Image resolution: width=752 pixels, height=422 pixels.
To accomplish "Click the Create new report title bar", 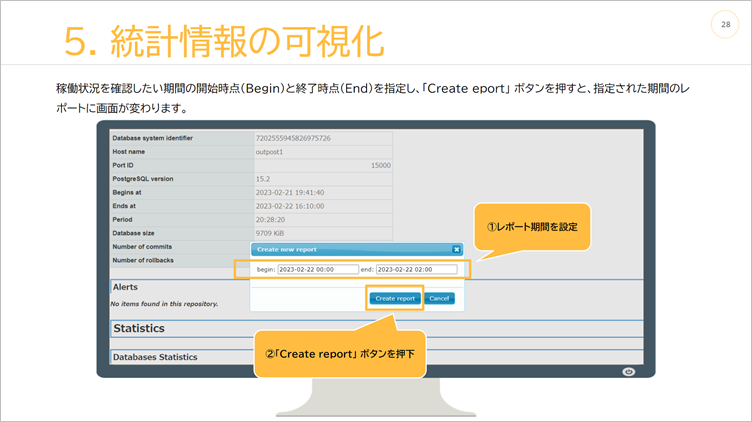I will point(356,249).
